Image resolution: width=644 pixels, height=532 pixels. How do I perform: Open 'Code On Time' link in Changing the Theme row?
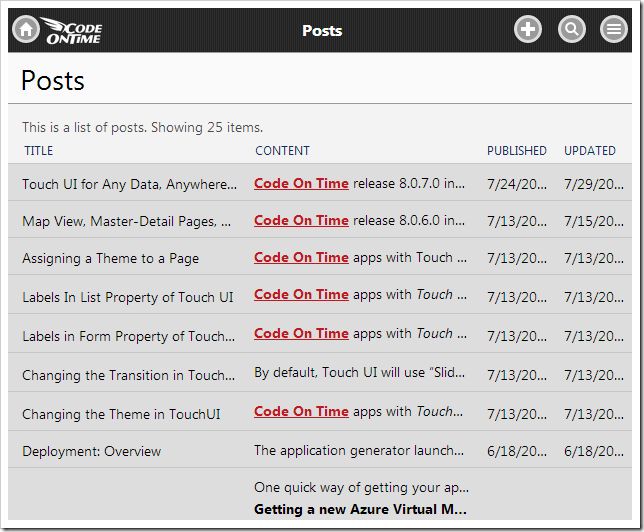pos(301,412)
